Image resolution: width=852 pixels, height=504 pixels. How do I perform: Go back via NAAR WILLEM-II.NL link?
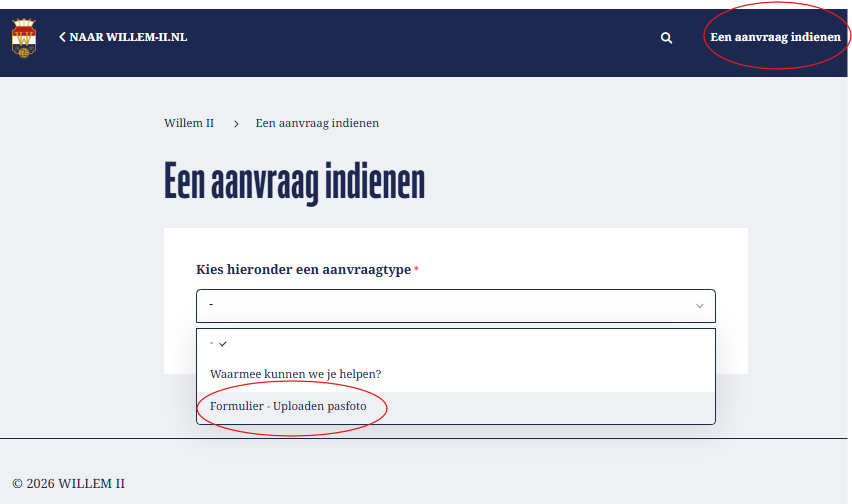click(123, 37)
